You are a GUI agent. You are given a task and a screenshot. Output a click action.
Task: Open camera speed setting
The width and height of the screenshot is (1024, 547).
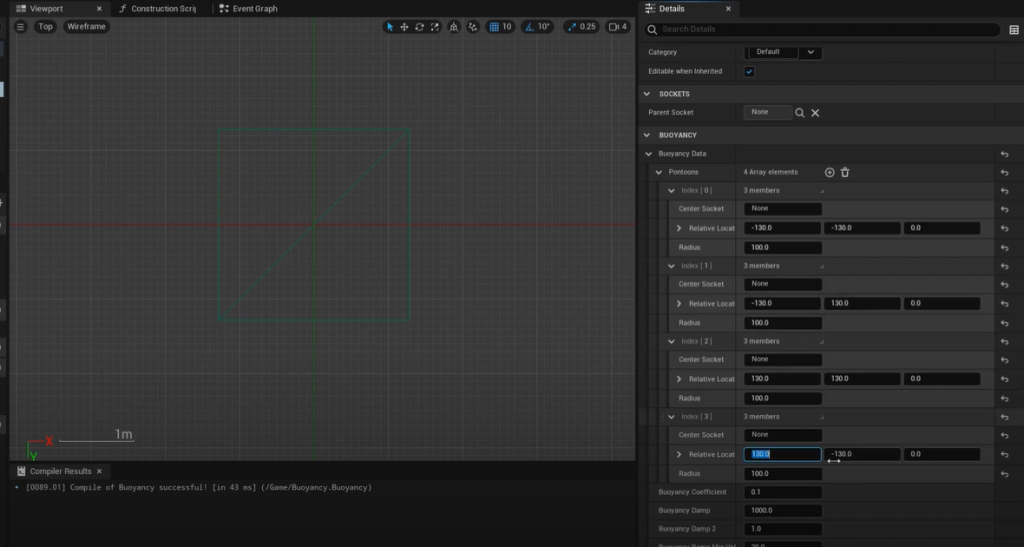[618, 27]
